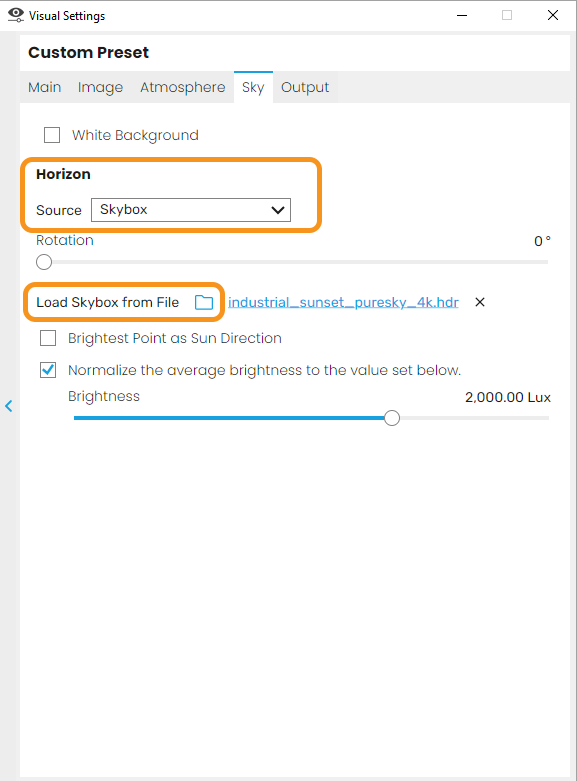Expand Source list via the dropdown arrow

(x=278, y=210)
